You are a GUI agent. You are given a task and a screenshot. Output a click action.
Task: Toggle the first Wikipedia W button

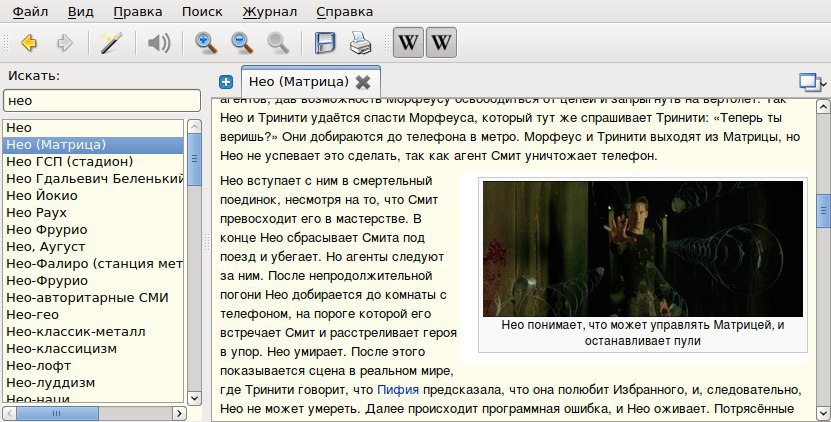click(408, 42)
